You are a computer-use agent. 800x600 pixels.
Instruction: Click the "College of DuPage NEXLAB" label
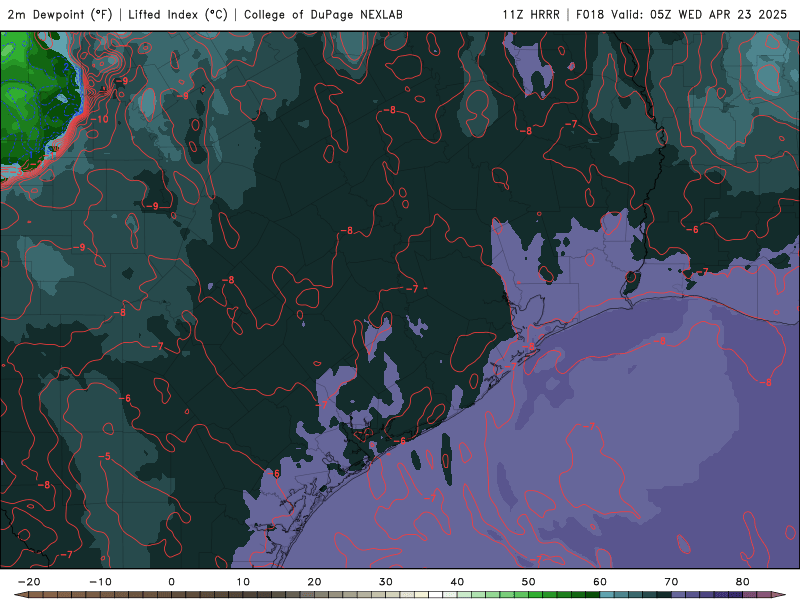click(323, 14)
